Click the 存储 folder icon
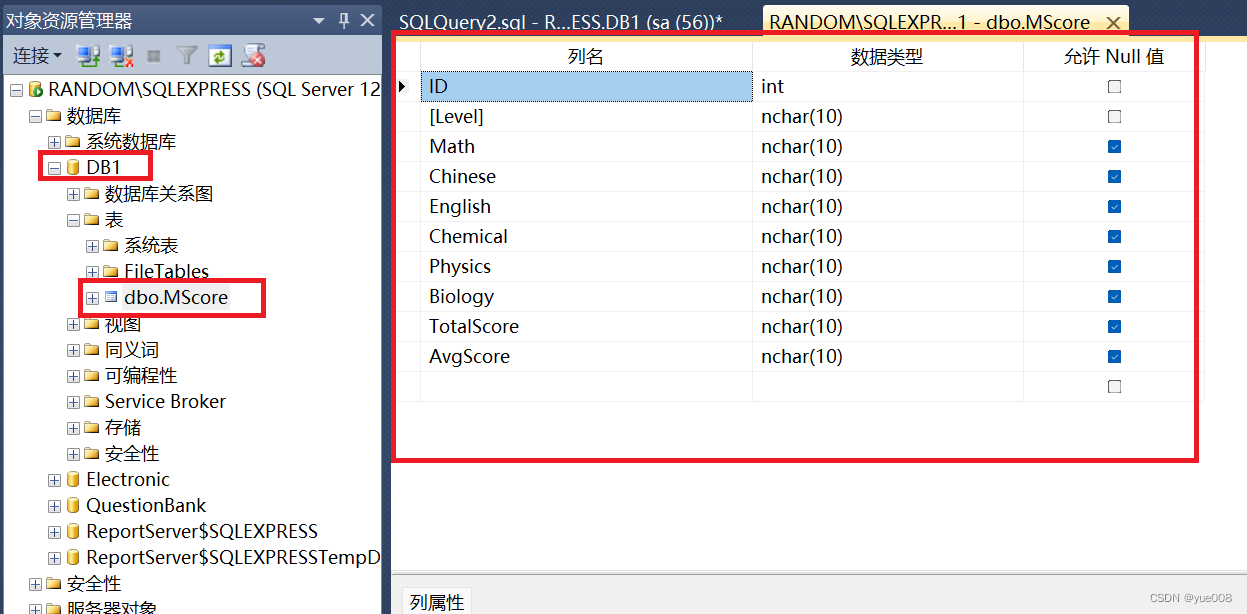1247x614 pixels. click(92, 427)
